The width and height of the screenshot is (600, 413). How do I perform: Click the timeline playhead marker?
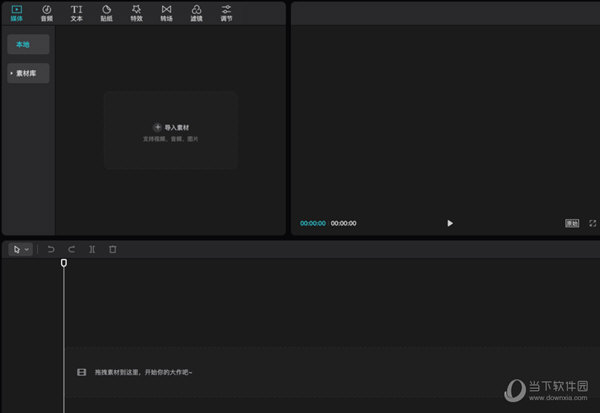tap(64, 263)
